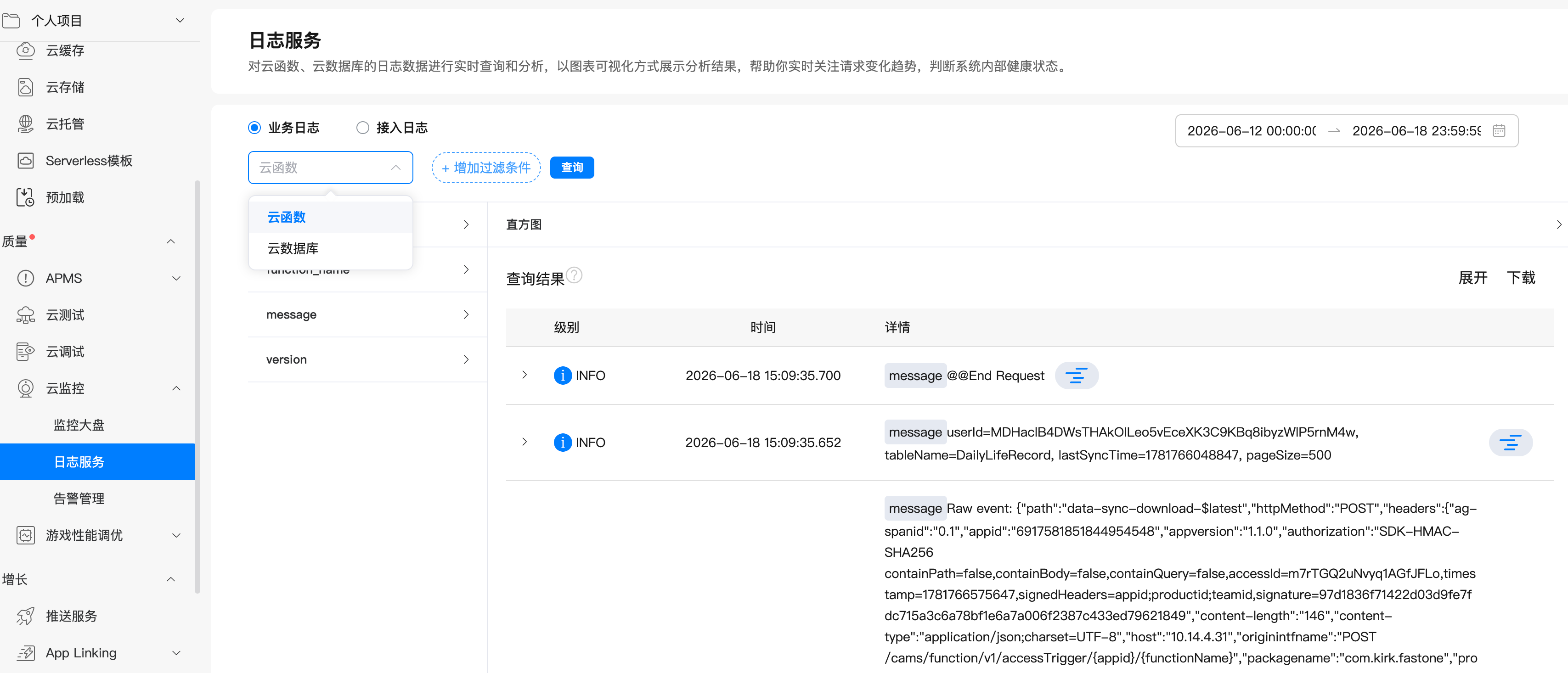This screenshot has width=1568, height=673.
Task: Click the help icon beside 查询结果
Action: (574, 275)
